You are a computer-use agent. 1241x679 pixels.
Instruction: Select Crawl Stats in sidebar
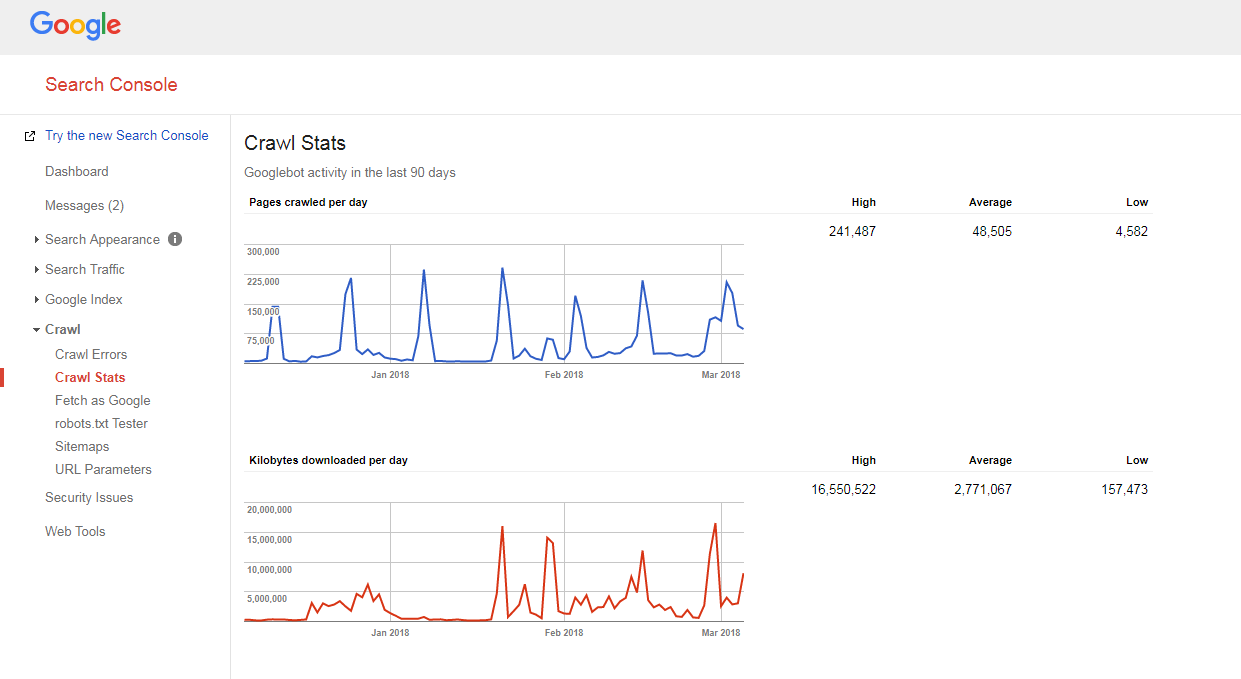coord(90,378)
